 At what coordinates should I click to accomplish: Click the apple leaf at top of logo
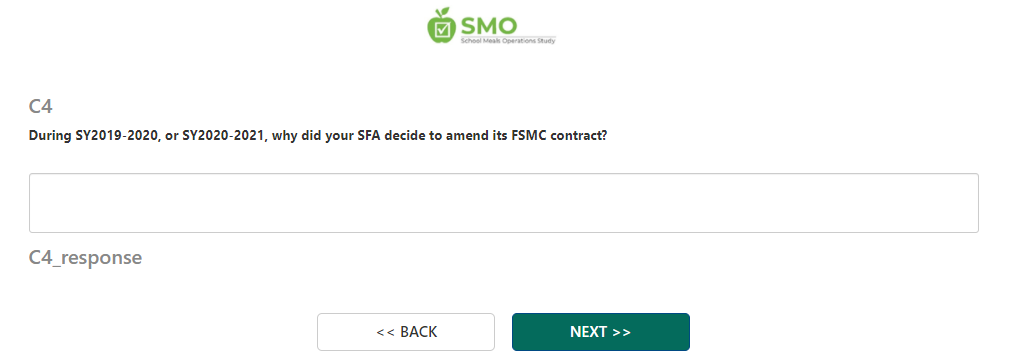pos(446,12)
